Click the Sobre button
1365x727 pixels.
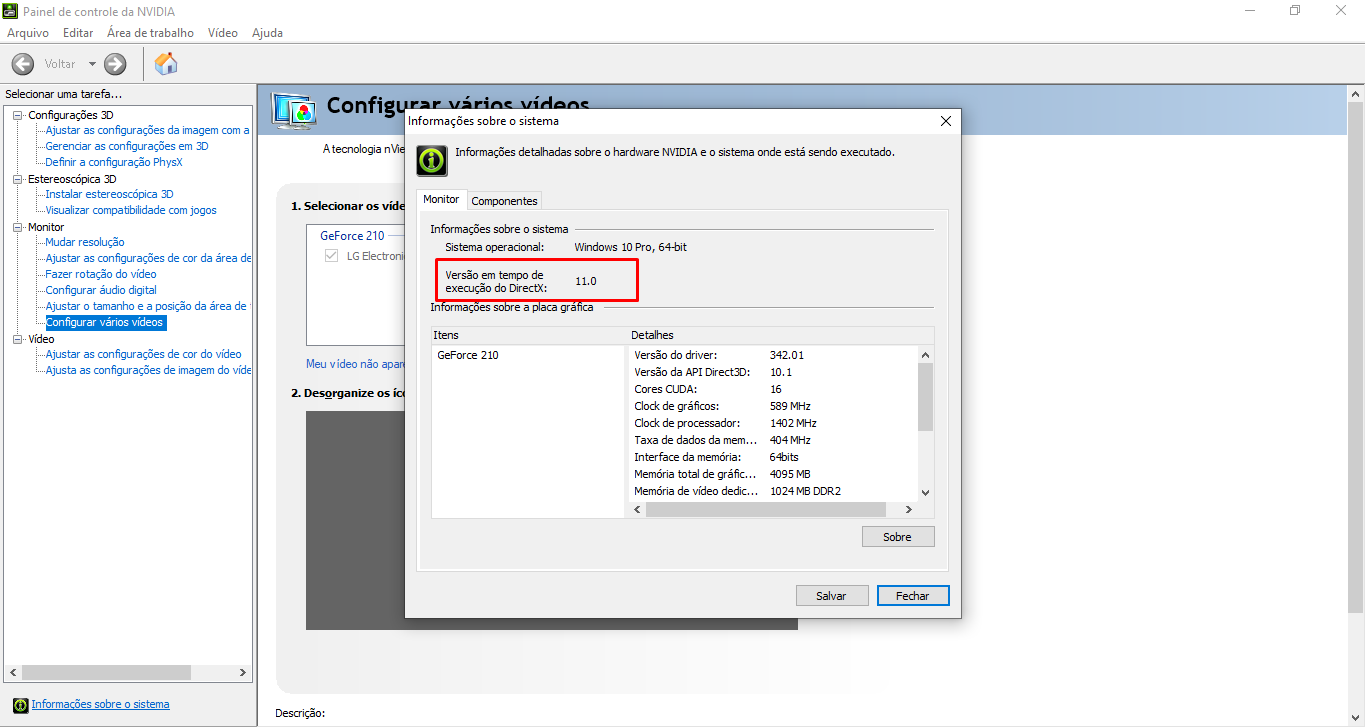tap(898, 537)
